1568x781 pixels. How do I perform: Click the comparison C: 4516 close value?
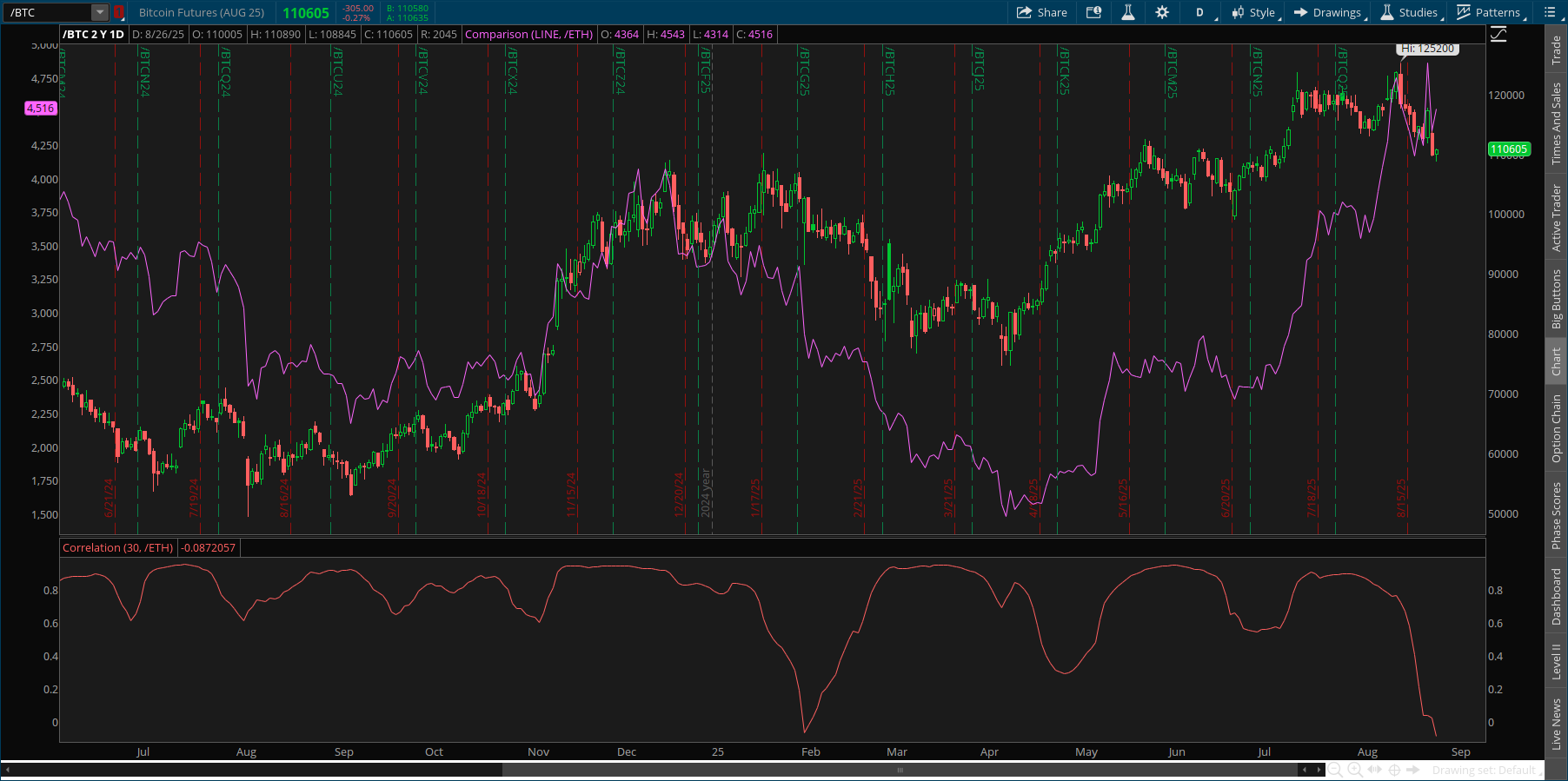(754, 34)
